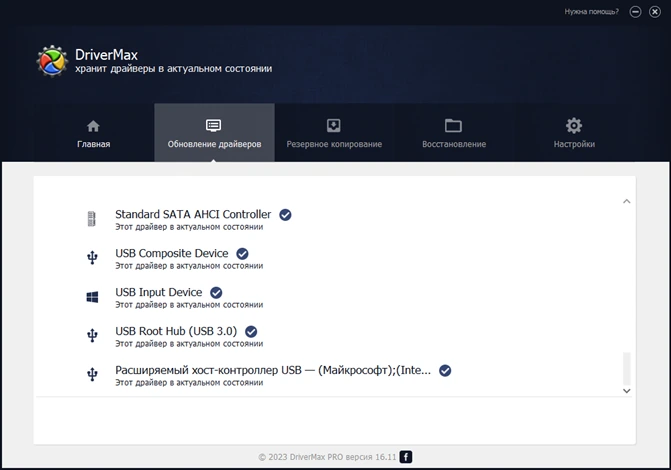Select Standard SATA AHCI Controller entry
Image resolution: width=671 pixels, height=470 pixels.
click(193, 214)
